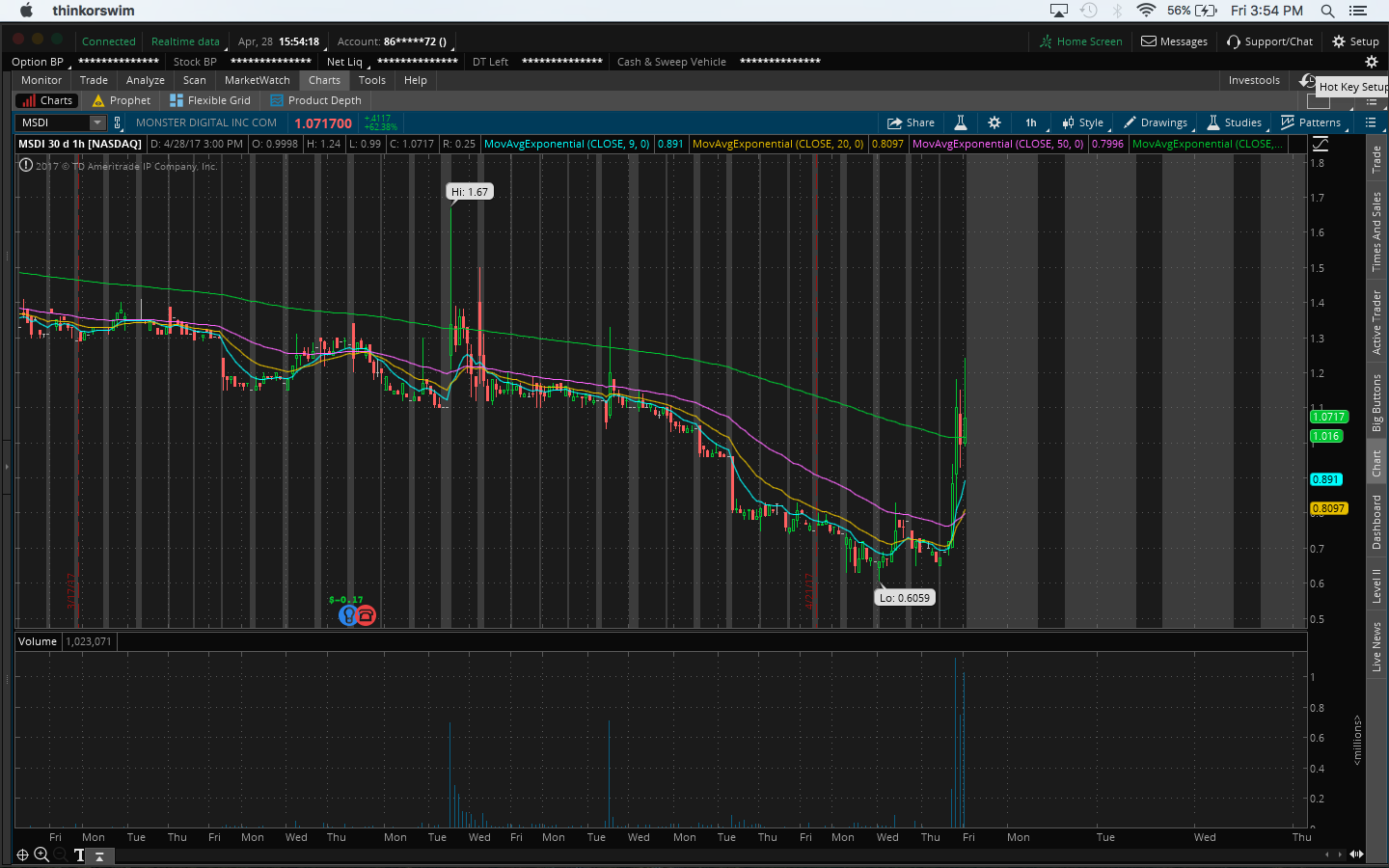1389x868 pixels.
Task: Toggle the Times And Sales sidebar panel
Action: 1376,231
